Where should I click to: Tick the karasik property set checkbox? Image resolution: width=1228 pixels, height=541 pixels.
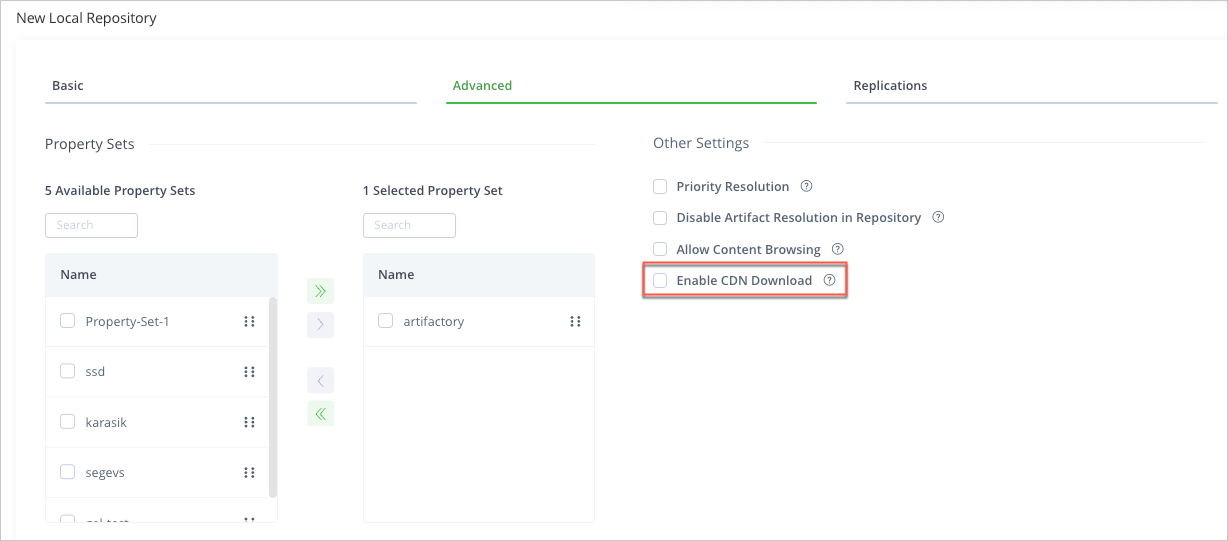pyautogui.click(x=68, y=422)
